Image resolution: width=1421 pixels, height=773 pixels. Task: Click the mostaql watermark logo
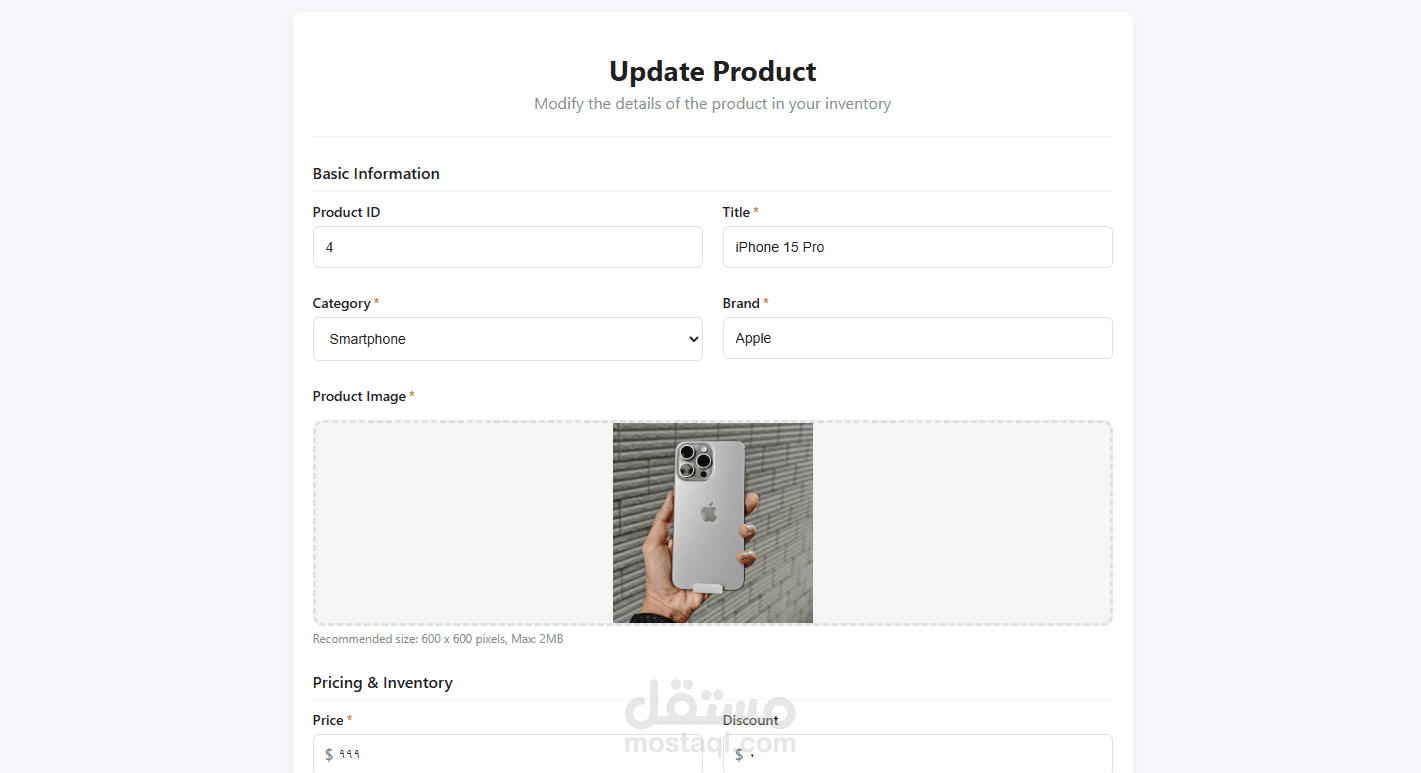(x=710, y=717)
